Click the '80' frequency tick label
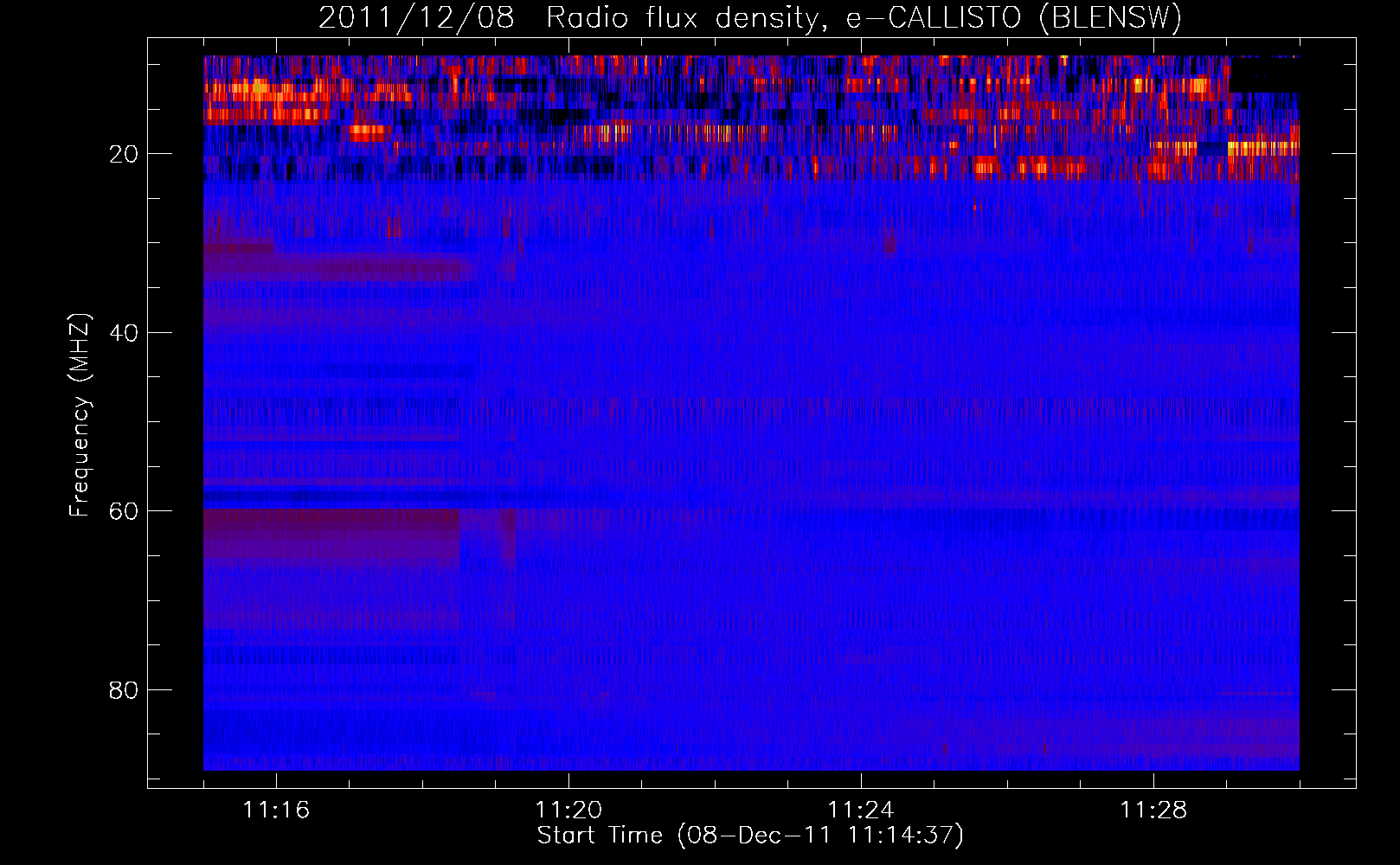 pos(124,690)
